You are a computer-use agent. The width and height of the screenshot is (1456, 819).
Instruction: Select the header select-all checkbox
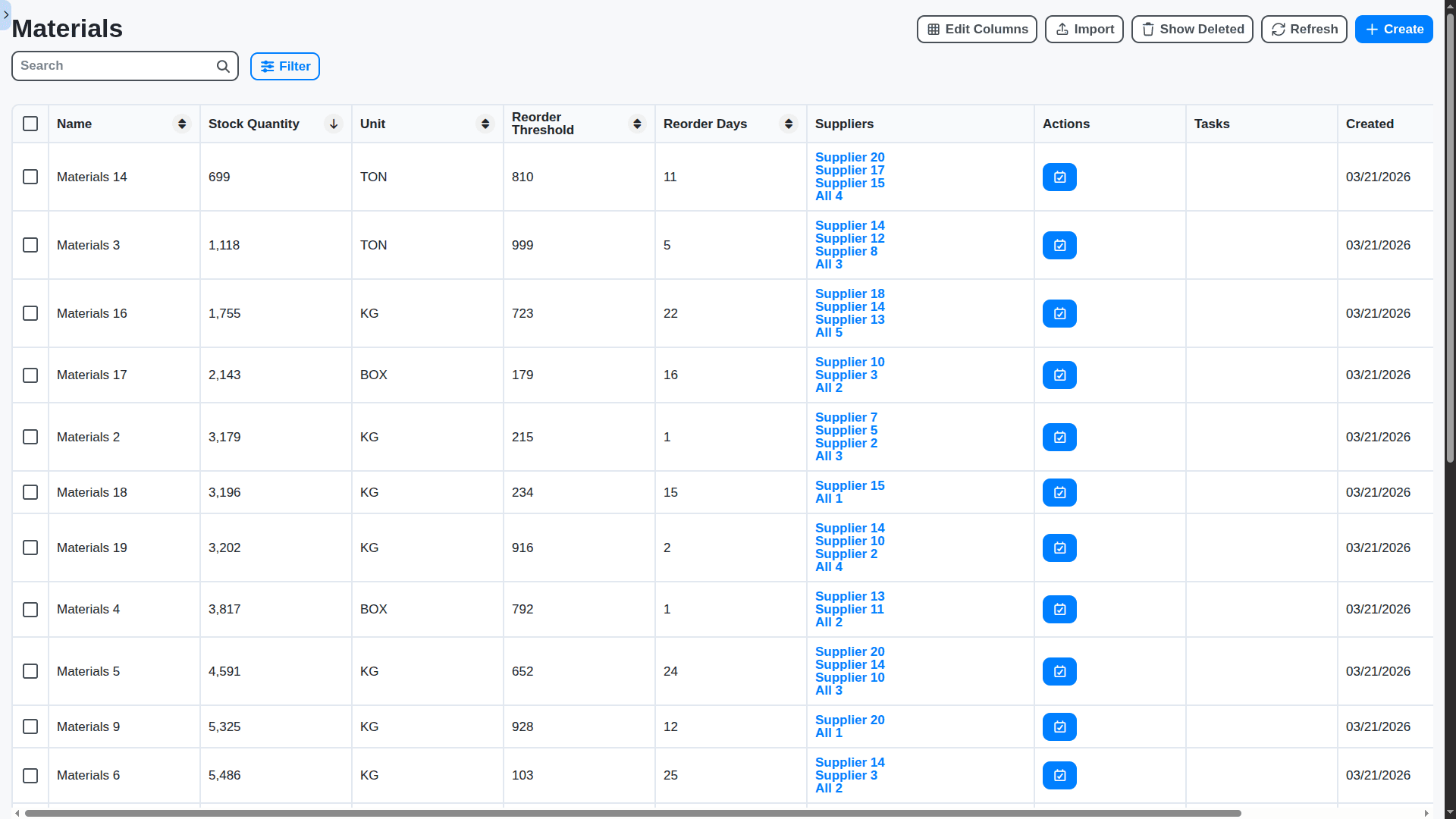pos(30,124)
